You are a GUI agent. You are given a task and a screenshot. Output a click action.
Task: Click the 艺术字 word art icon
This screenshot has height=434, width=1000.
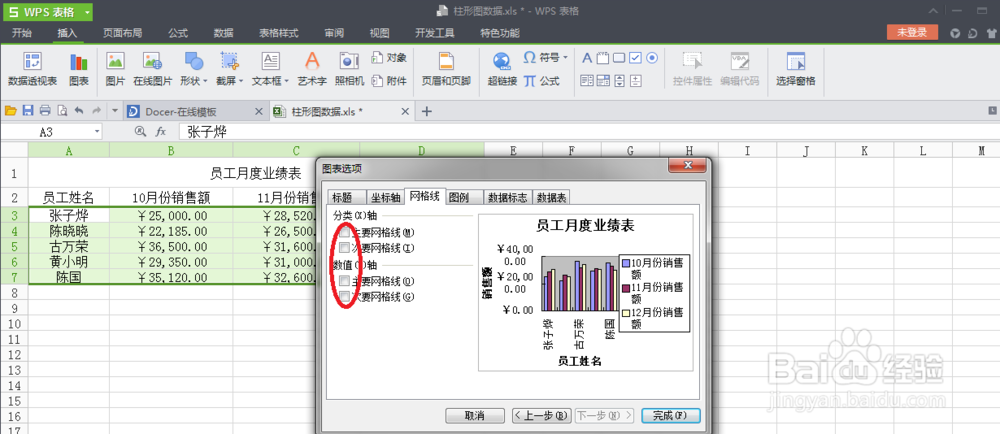pyautogui.click(x=312, y=69)
